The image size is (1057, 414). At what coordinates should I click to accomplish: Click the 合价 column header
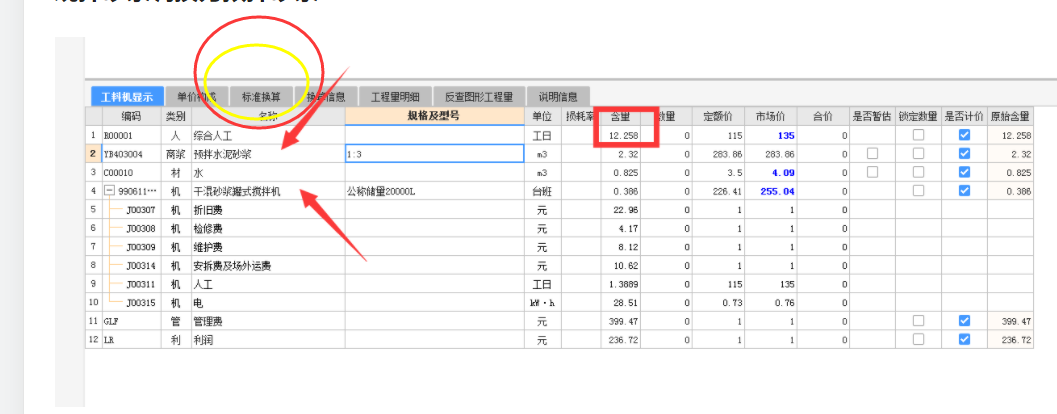[823, 116]
